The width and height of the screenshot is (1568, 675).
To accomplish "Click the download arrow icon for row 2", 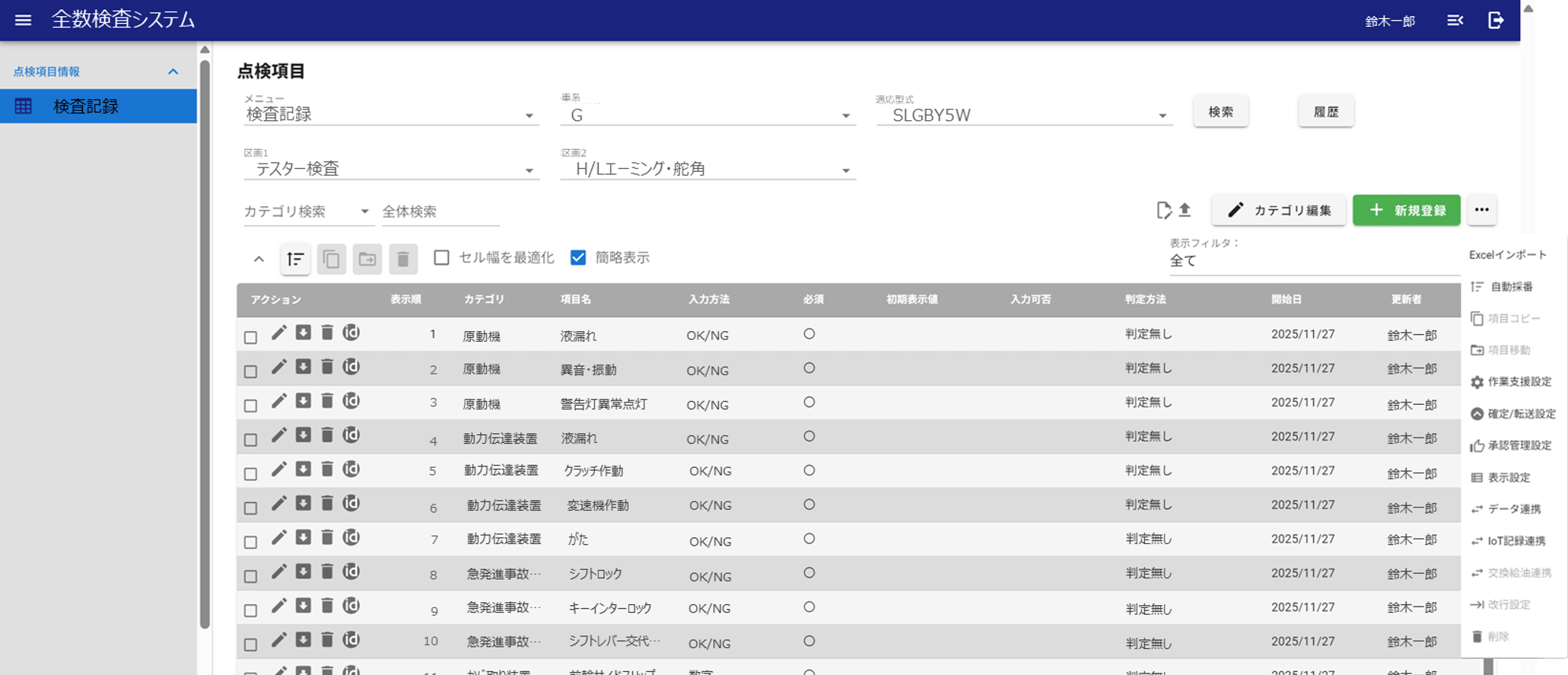I will [x=304, y=367].
